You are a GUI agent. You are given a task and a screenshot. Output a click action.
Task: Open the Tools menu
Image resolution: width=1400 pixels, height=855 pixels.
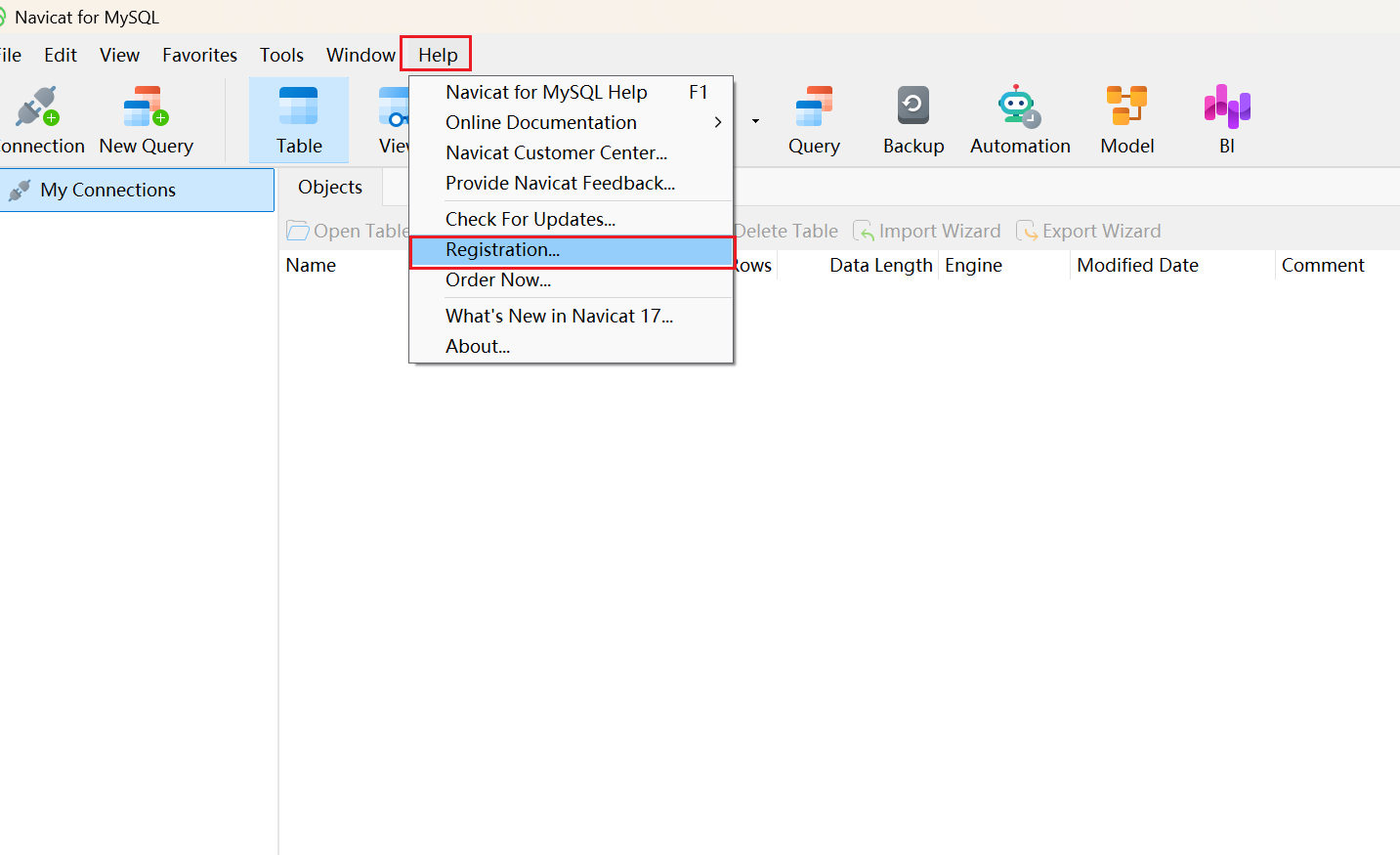[281, 55]
